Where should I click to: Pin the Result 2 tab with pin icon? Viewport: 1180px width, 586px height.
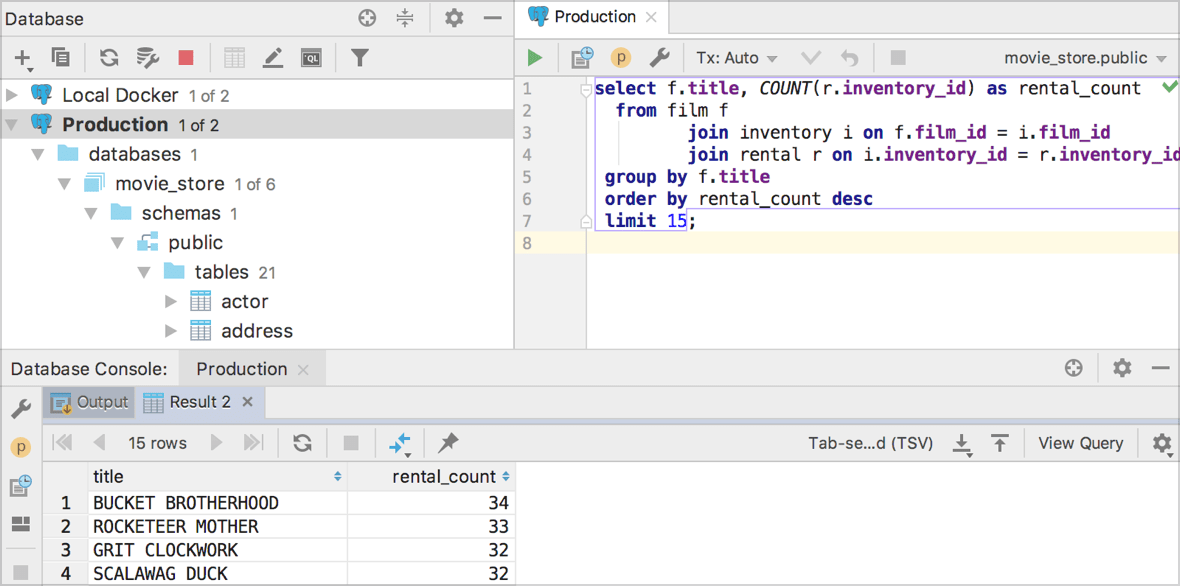(x=448, y=442)
